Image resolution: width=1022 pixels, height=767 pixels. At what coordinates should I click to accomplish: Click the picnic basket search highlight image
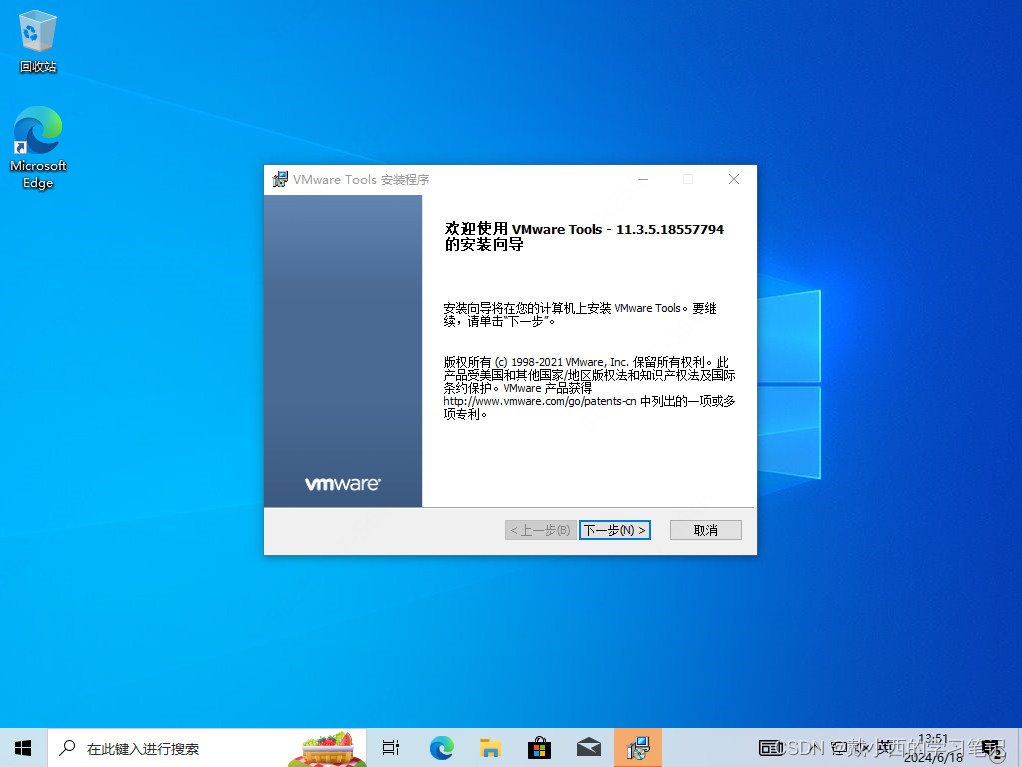point(327,749)
